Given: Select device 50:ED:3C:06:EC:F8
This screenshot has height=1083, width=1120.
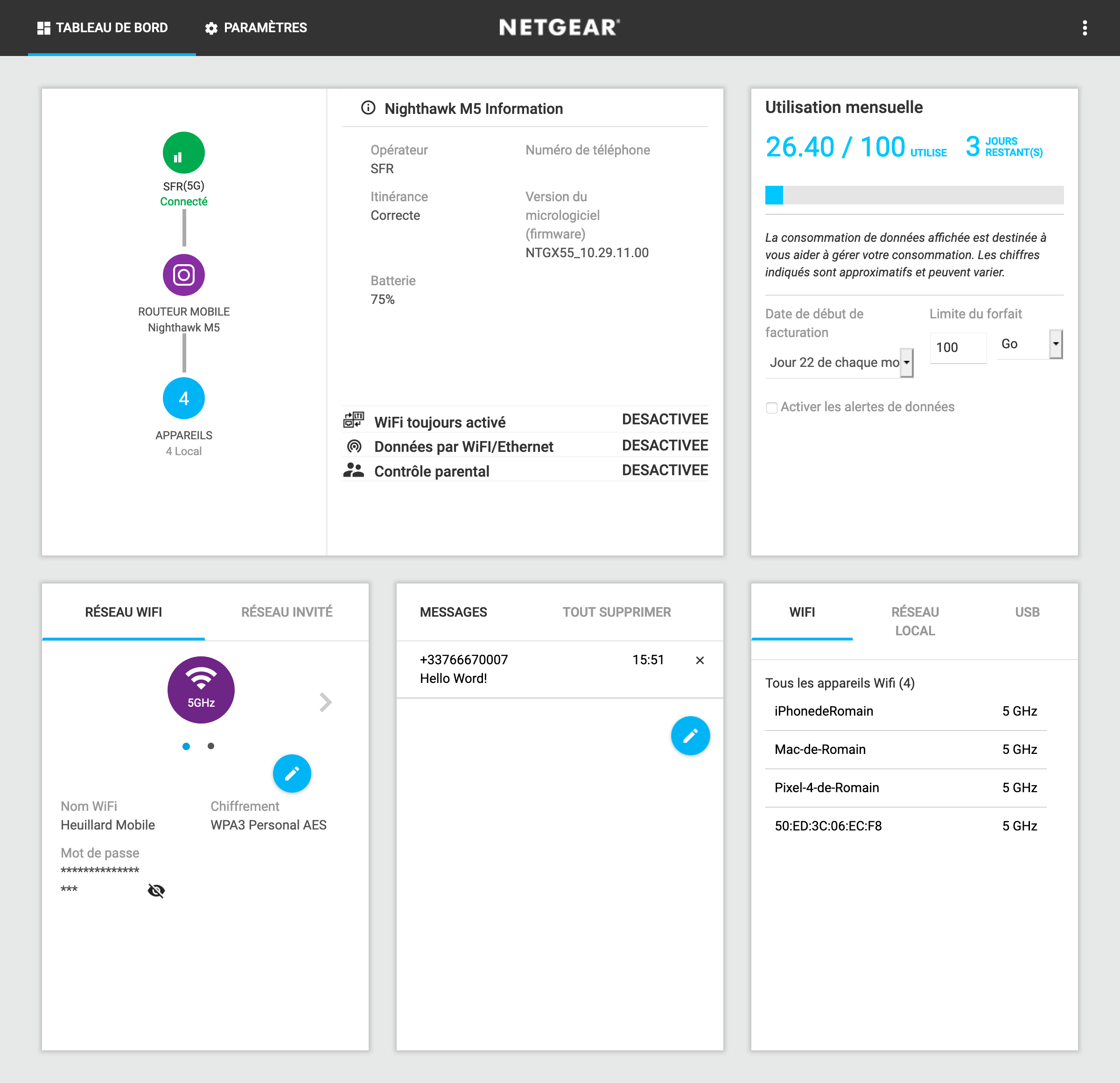Looking at the screenshot, I should click(x=906, y=826).
